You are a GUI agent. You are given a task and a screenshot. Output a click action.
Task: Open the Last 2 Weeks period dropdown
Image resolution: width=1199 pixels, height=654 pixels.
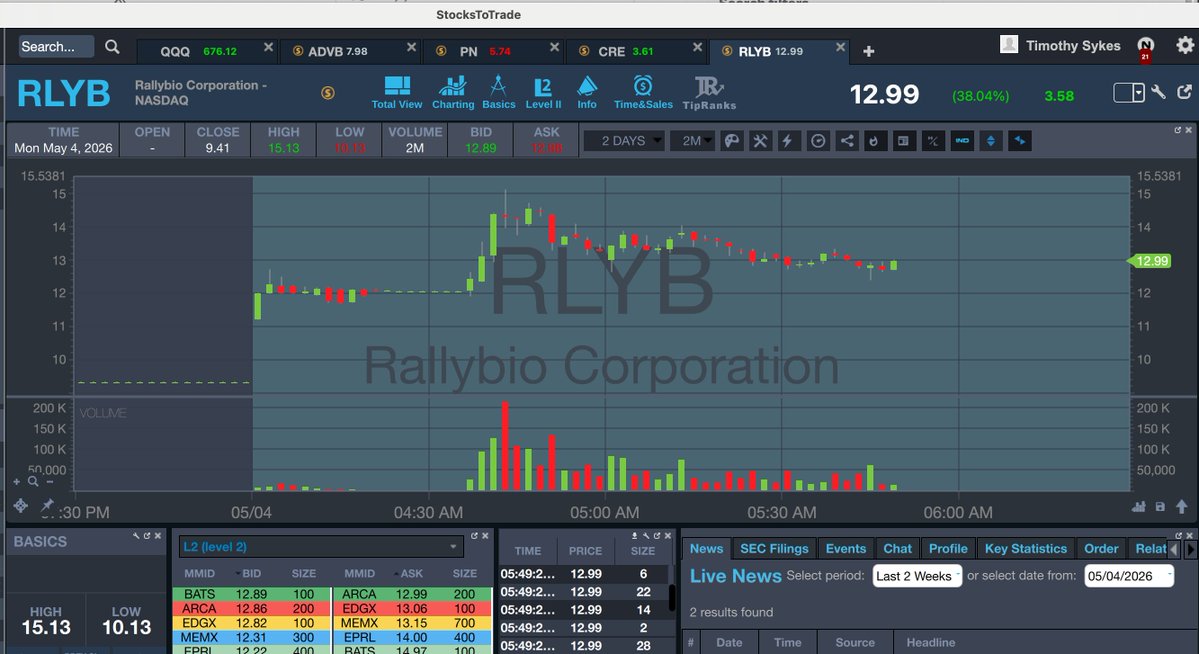[917, 576]
